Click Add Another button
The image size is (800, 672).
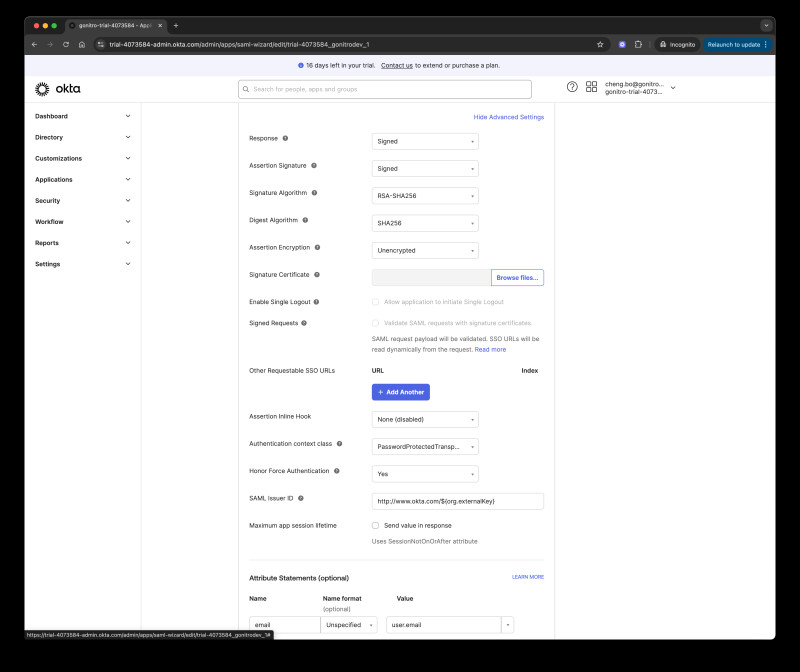coord(401,392)
